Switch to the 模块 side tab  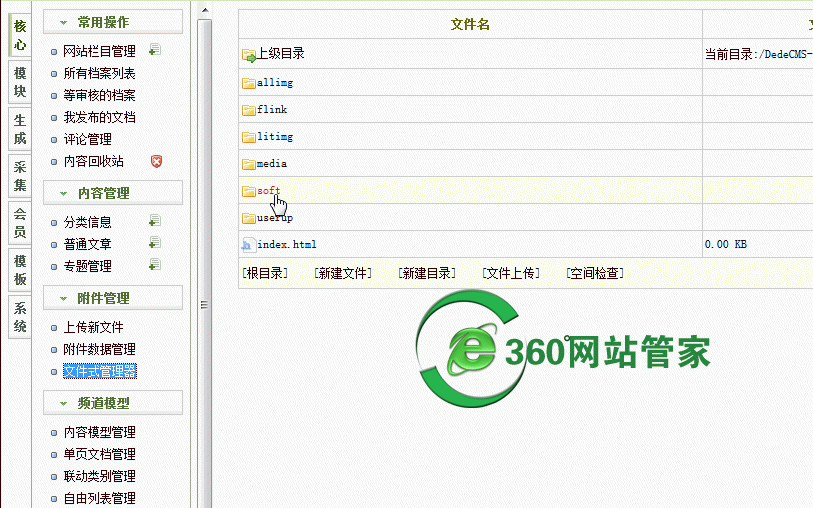(20, 82)
